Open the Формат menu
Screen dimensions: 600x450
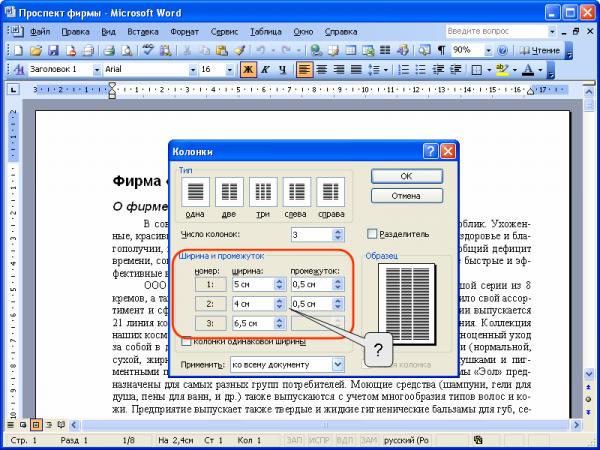point(184,32)
